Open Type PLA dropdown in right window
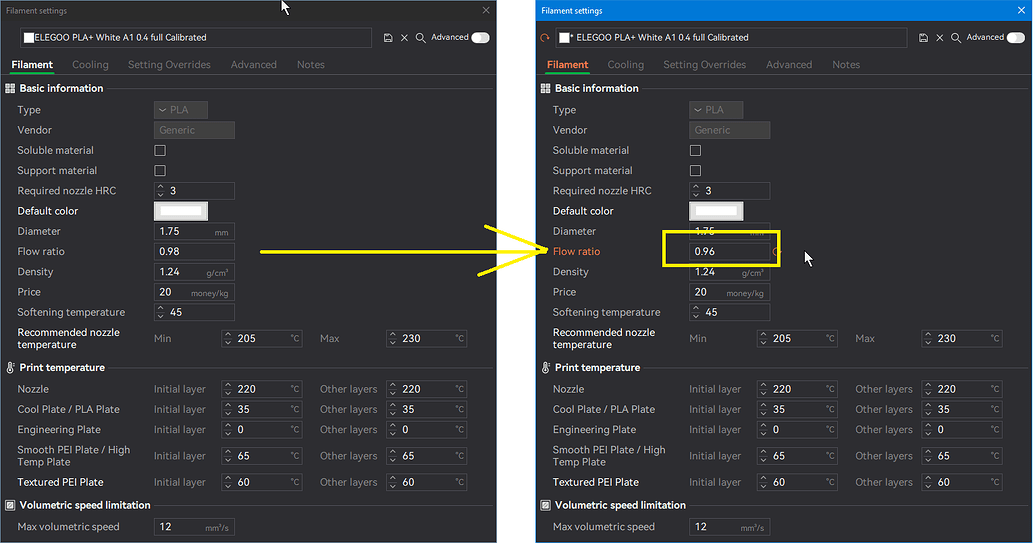1035x543 pixels. pyautogui.click(x=716, y=110)
